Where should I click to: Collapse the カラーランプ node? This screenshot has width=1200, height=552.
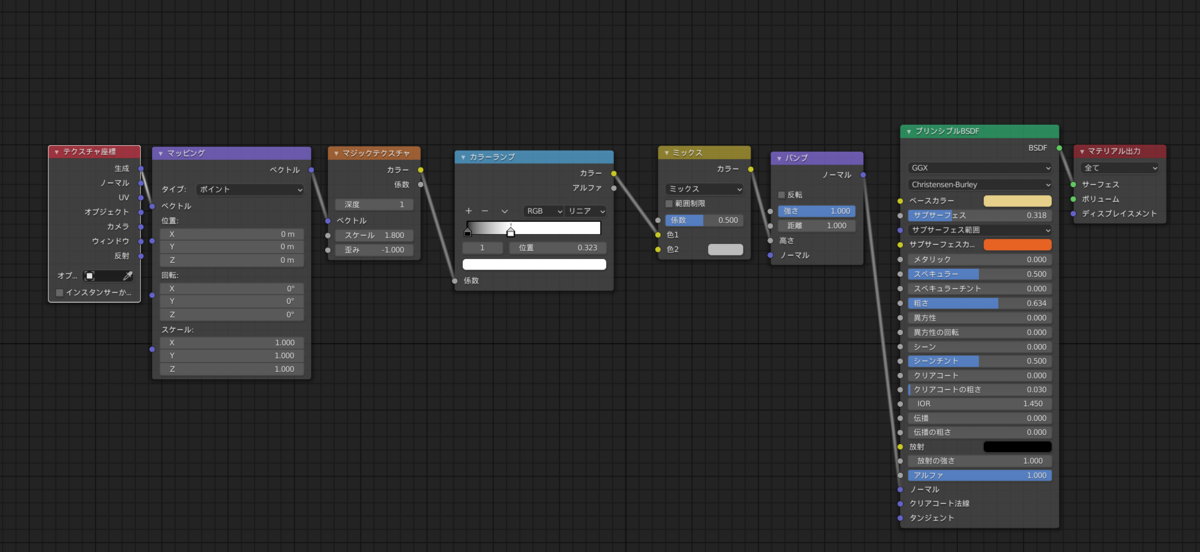tap(463, 157)
